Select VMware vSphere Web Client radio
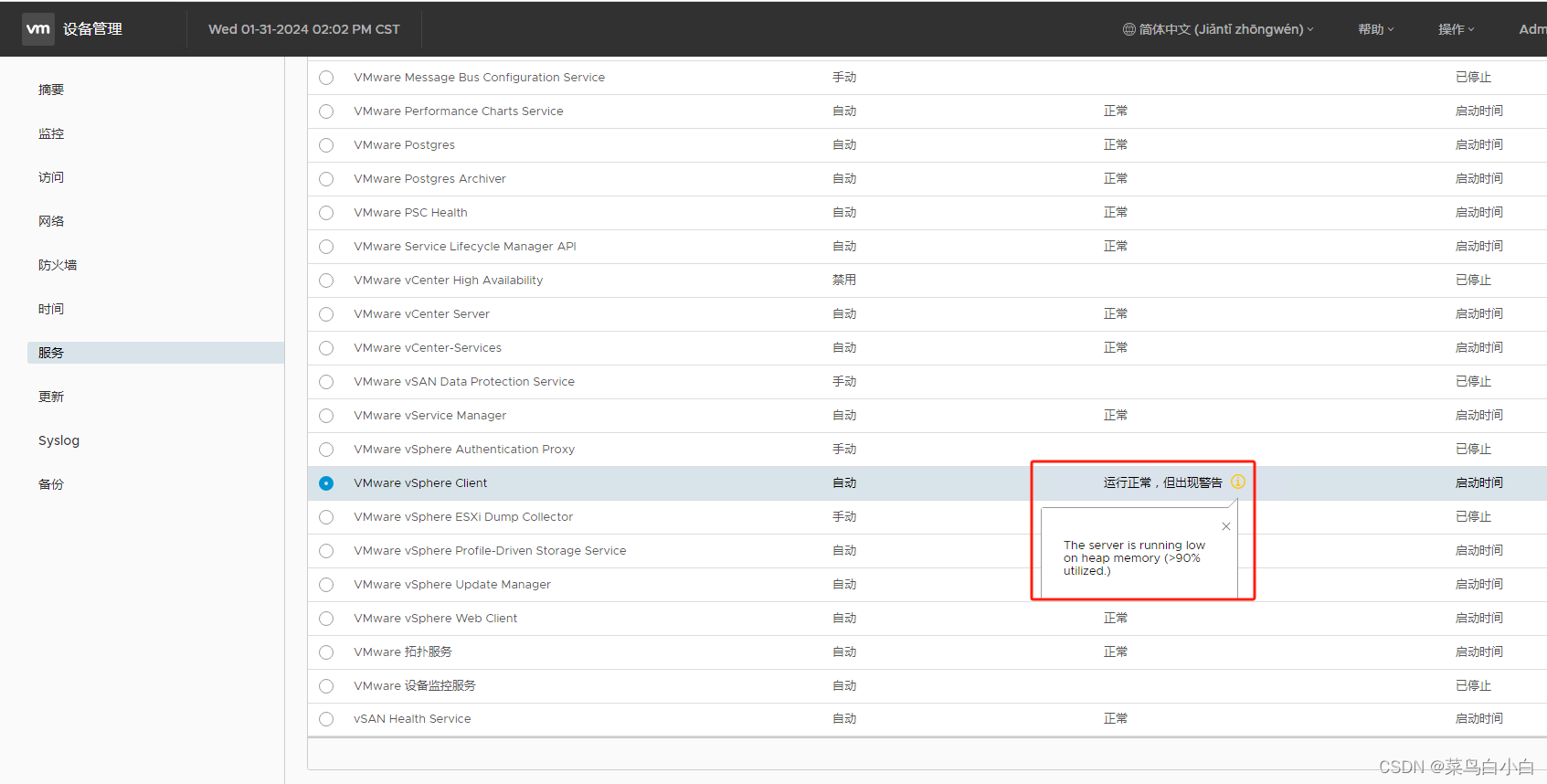The width and height of the screenshot is (1547, 784). click(x=326, y=619)
